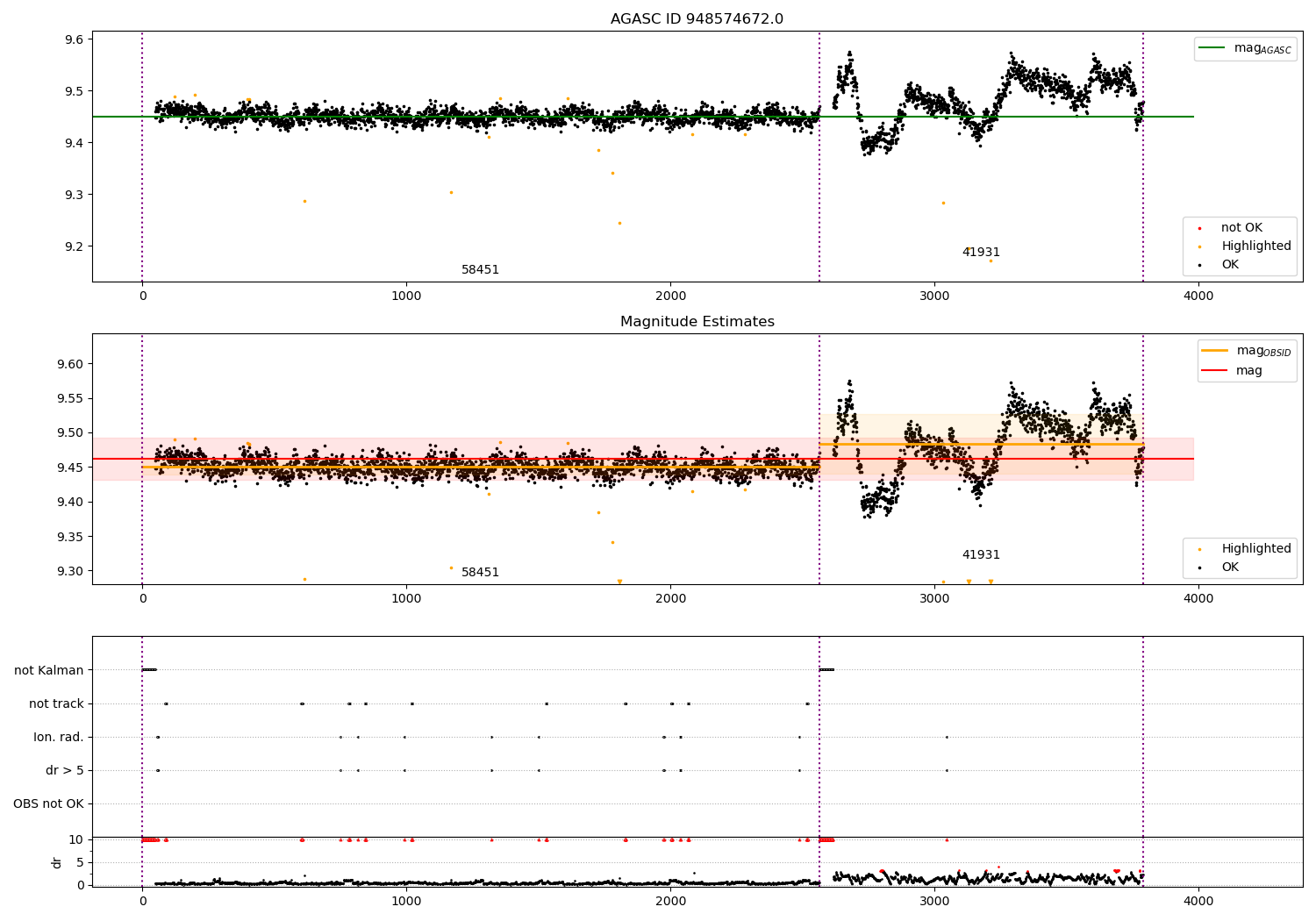
Task: Click the 'not Kalman' row label
Action: click(49, 671)
